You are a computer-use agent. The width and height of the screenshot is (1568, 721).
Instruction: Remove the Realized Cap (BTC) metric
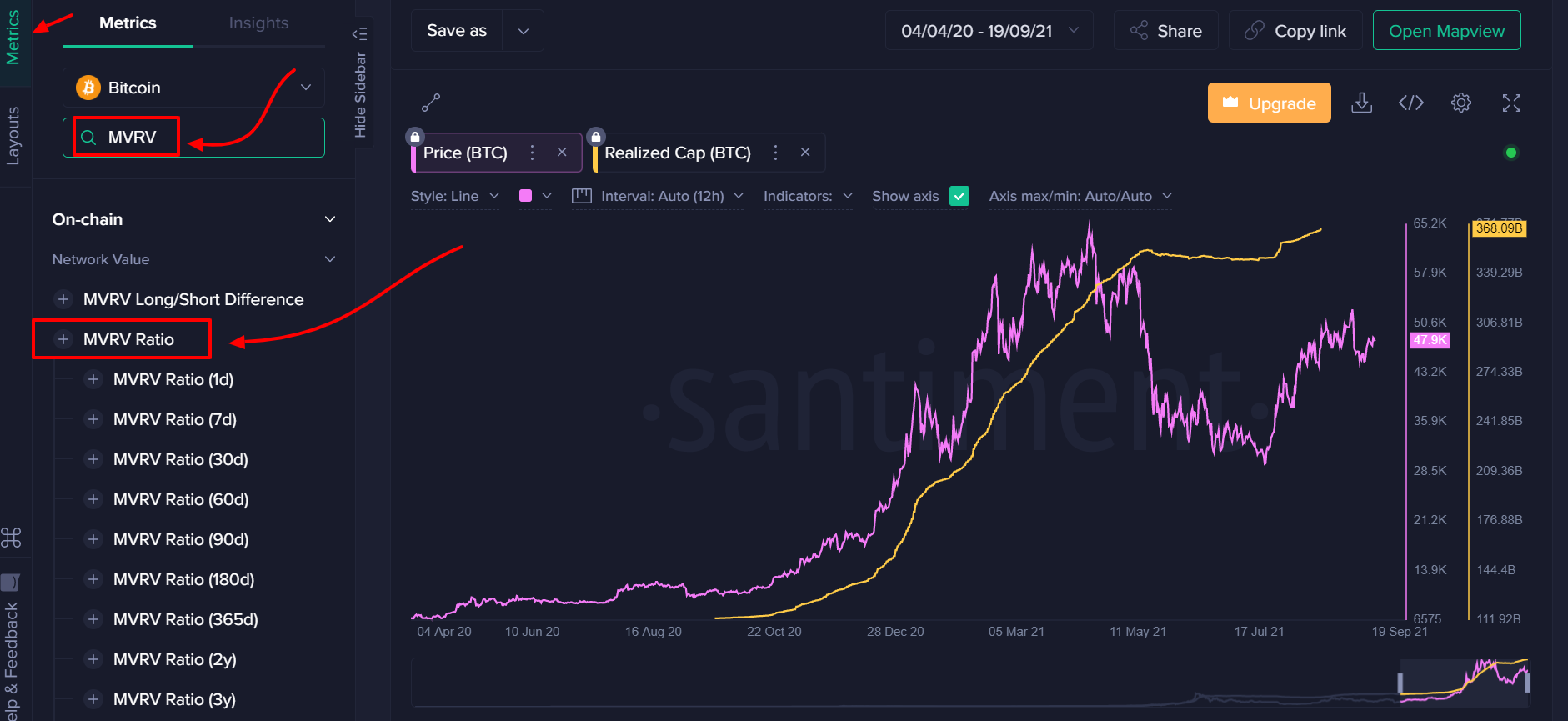pos(805,153)
